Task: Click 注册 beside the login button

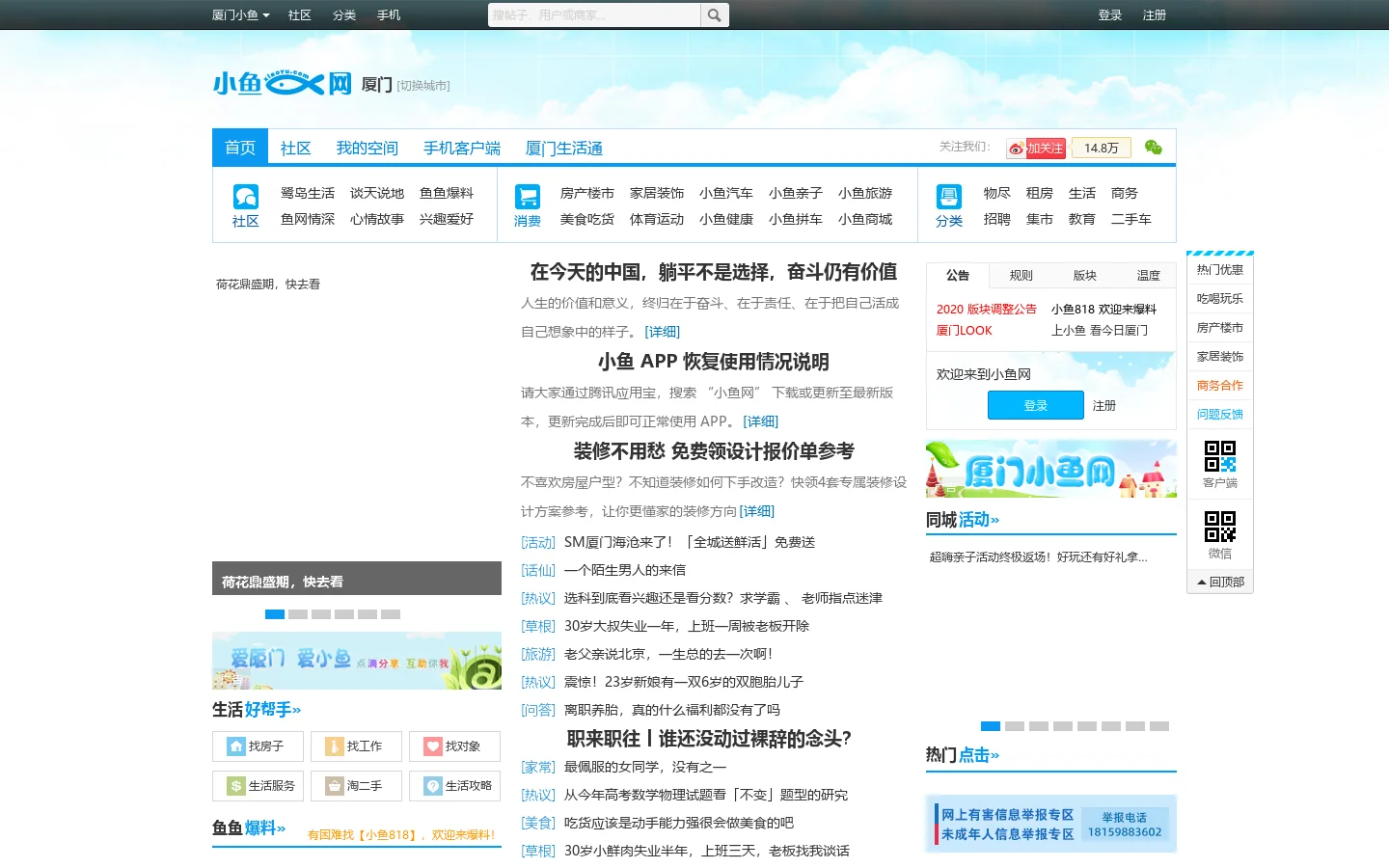Action: click(x=1104, y=406)
